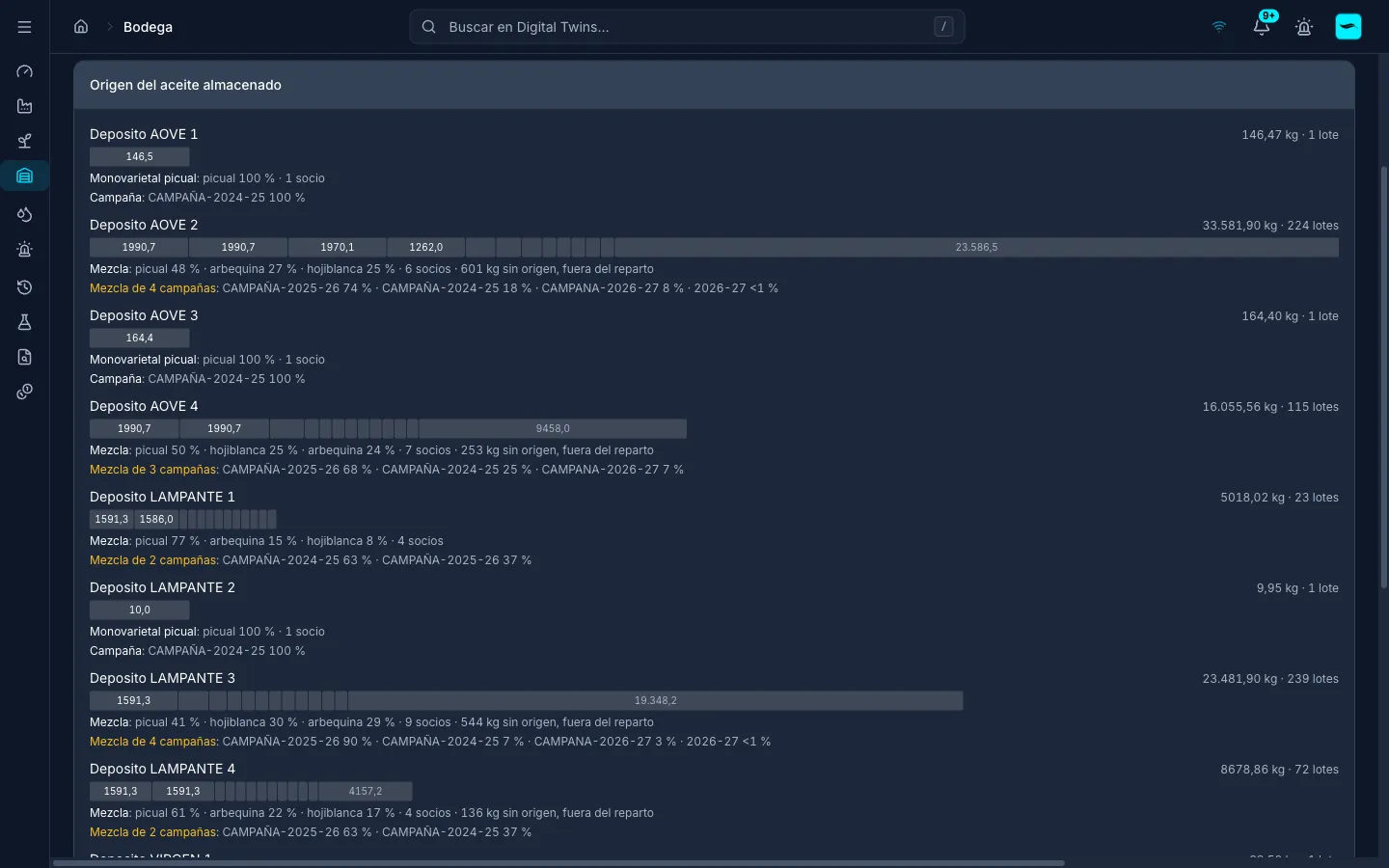Select the 'Deposito AOVE 2' heading

(x=144, y=225)
